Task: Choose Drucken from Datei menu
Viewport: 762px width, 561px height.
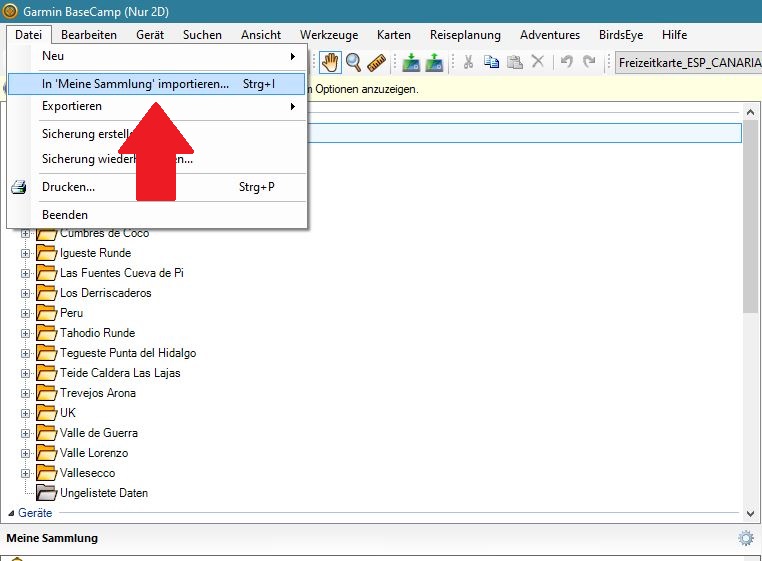Action: [157, 187]
